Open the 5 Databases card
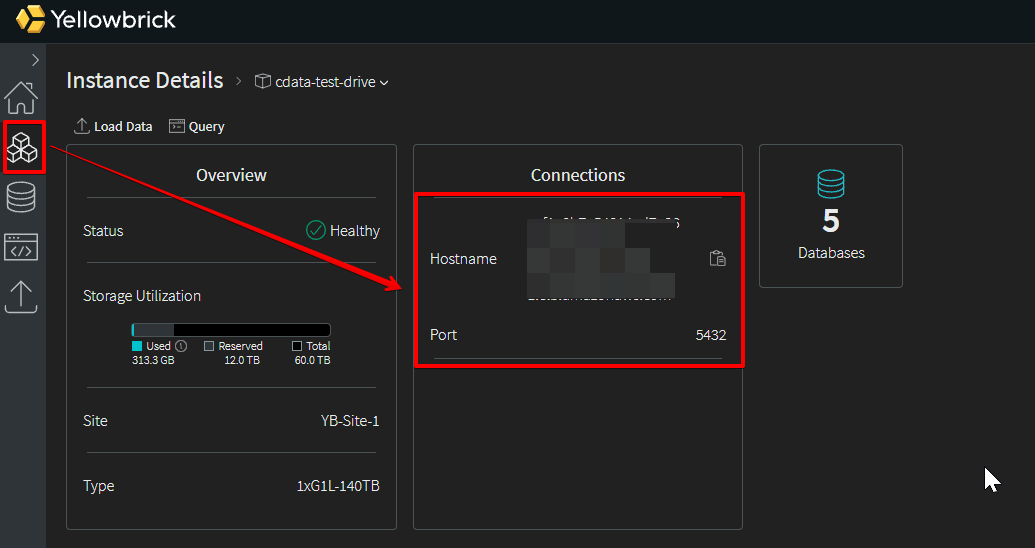The image size is (1035, 548). (830, 216)
